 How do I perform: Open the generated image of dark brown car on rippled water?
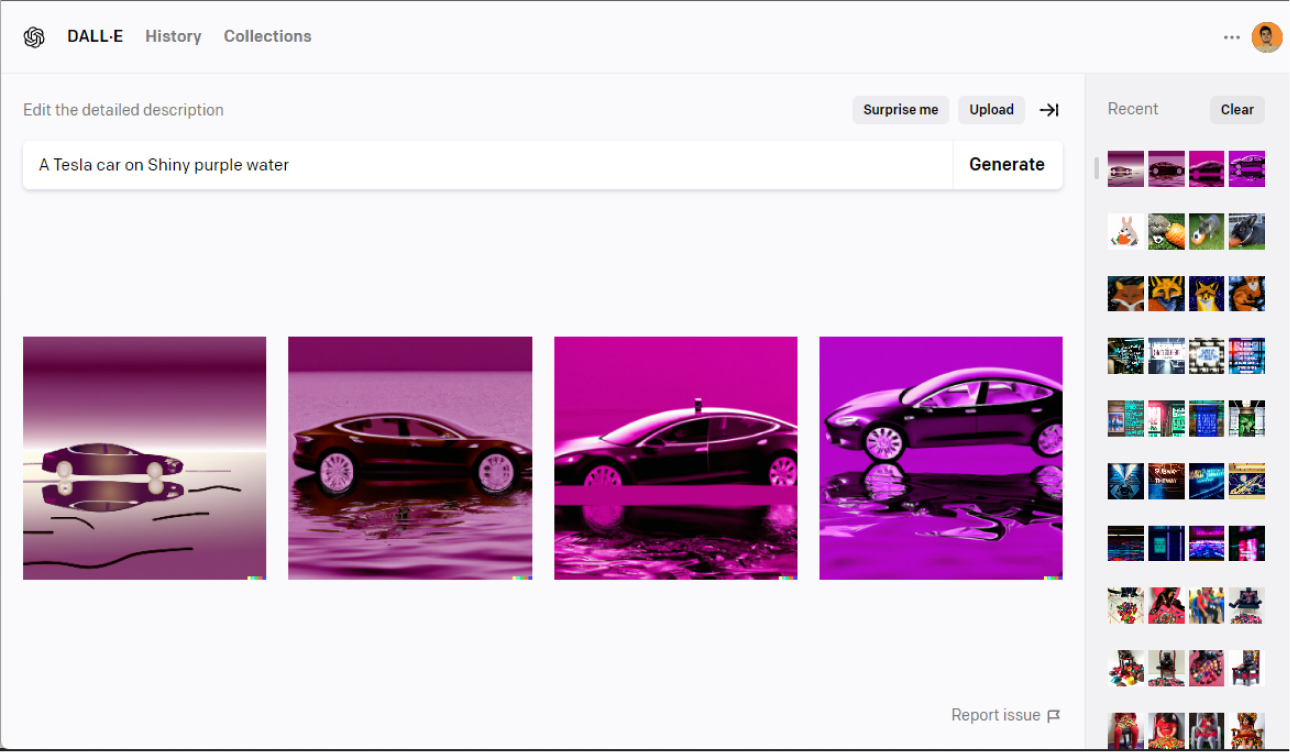(x=410, y=458)
